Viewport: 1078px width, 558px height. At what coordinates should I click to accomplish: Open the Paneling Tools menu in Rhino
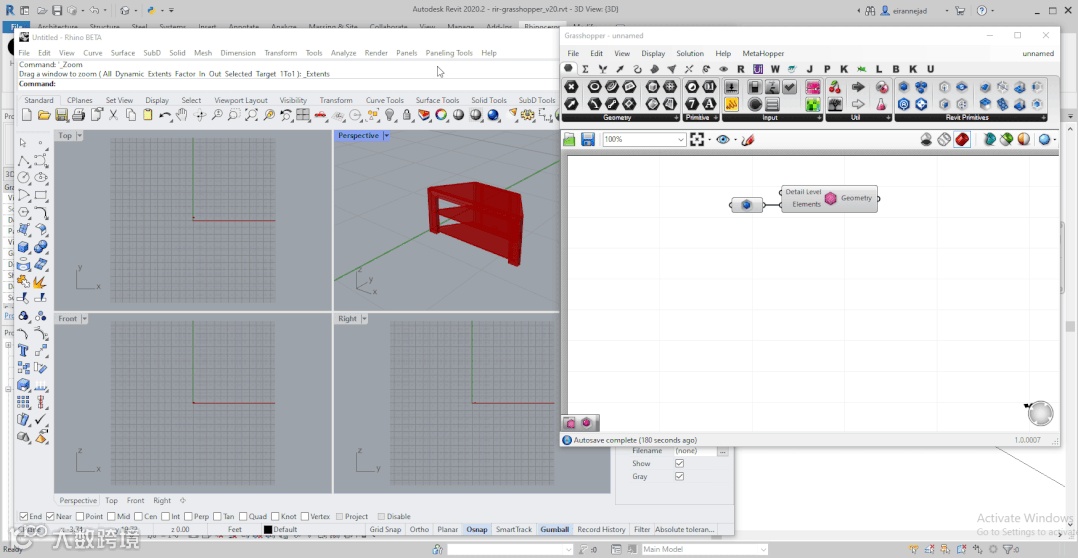(x=449, y=53)
